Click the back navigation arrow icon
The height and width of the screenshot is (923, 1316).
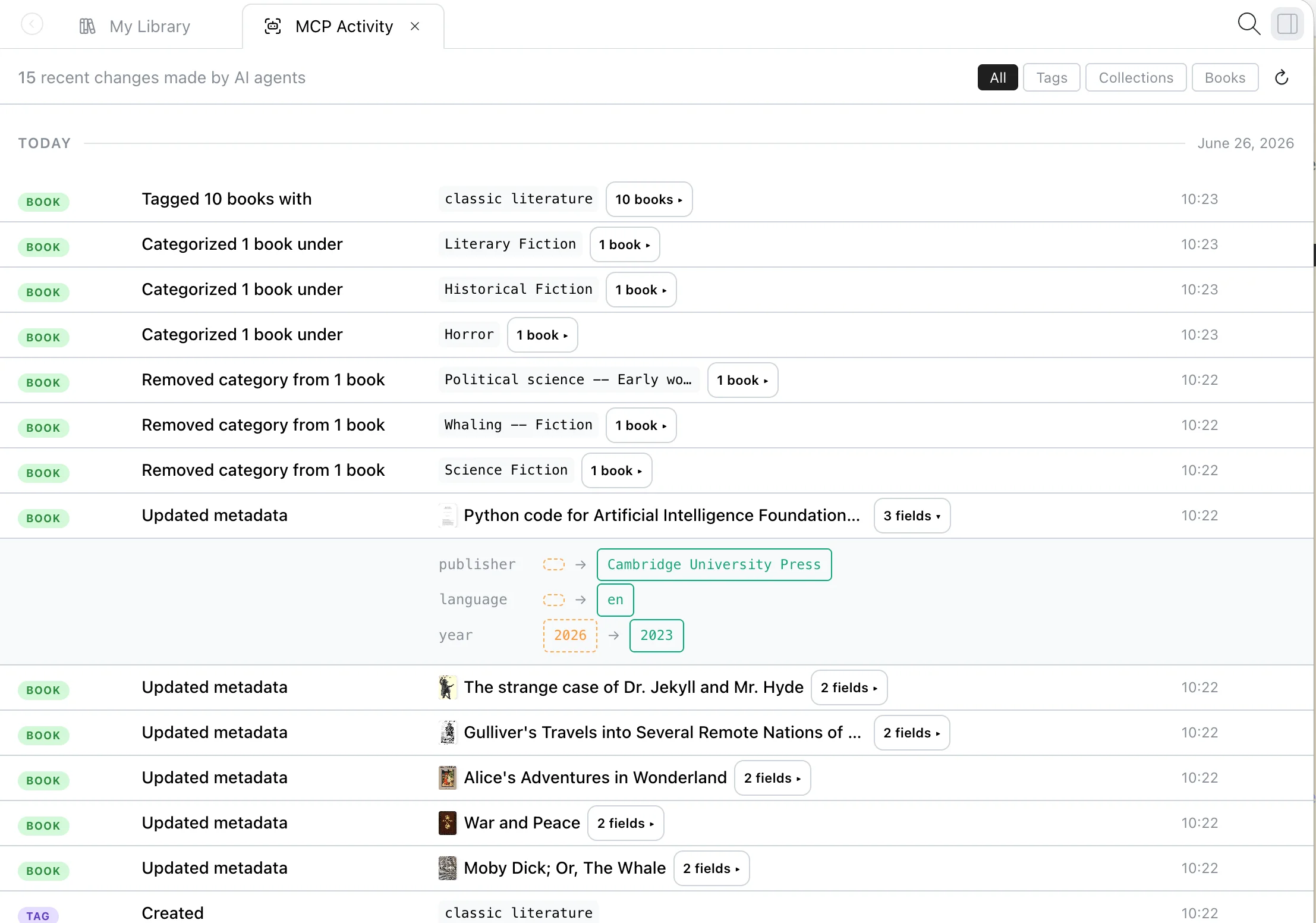pyautogui.click(x=32, y=25)
